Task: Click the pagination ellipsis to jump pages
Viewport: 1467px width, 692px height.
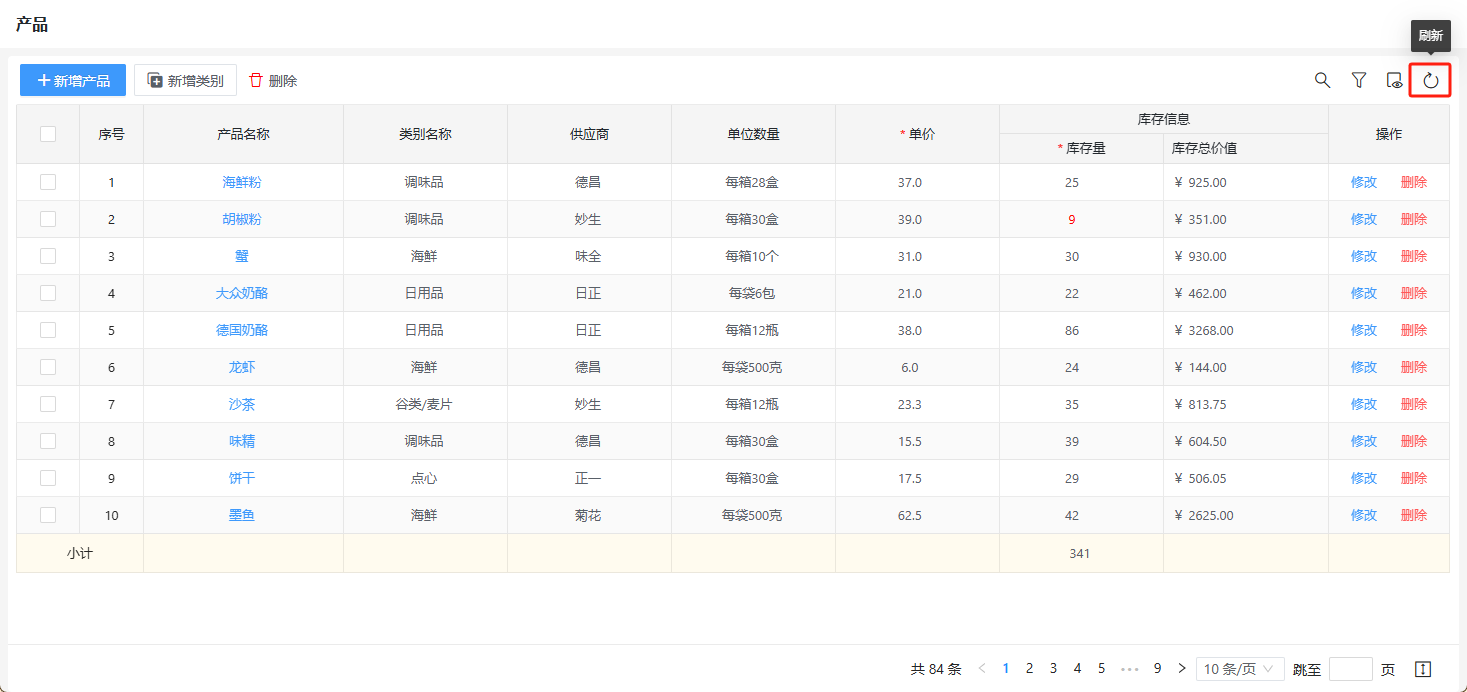Action: 1129,669
